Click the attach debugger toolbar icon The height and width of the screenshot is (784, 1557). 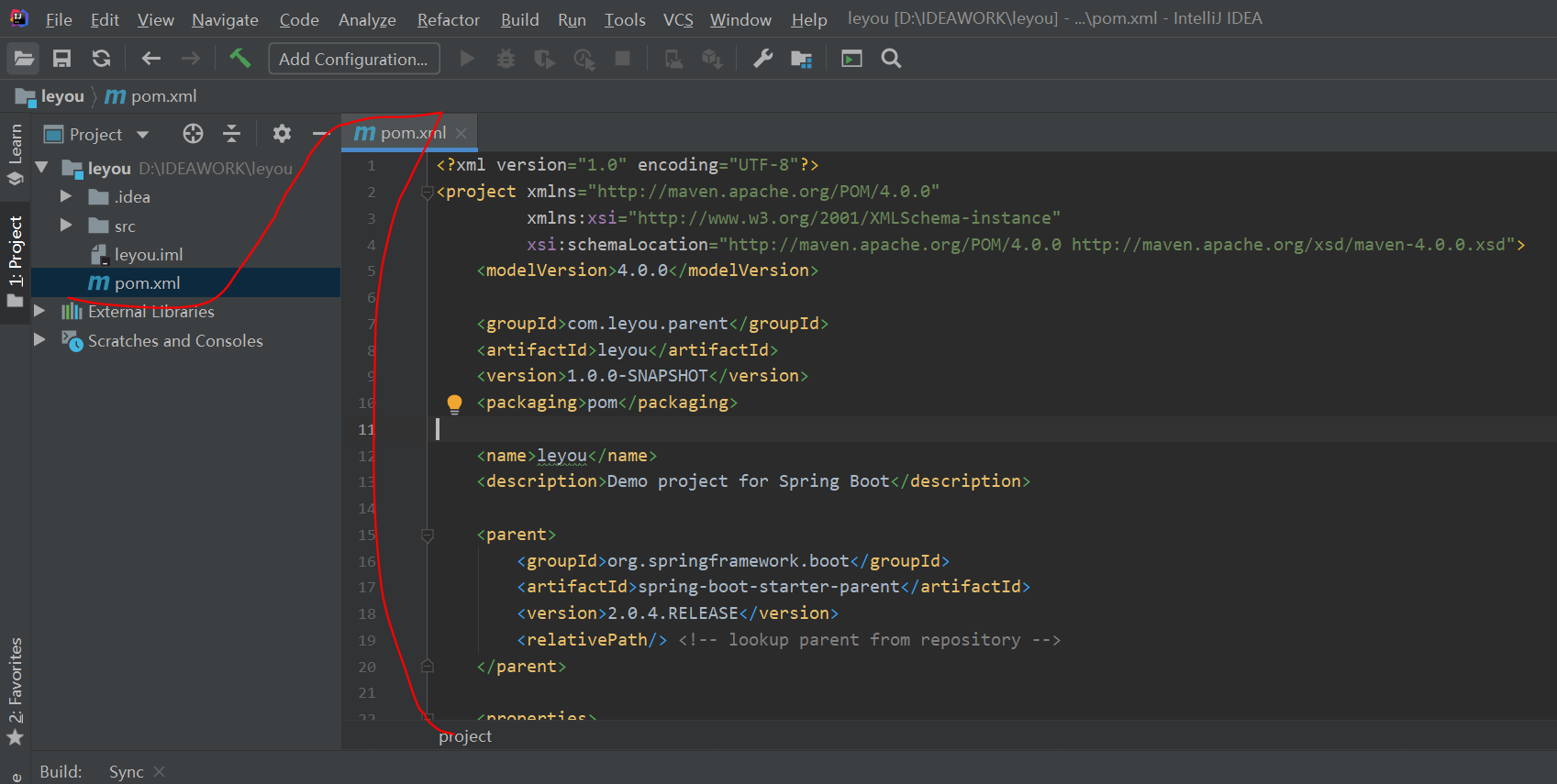point(673,59)
